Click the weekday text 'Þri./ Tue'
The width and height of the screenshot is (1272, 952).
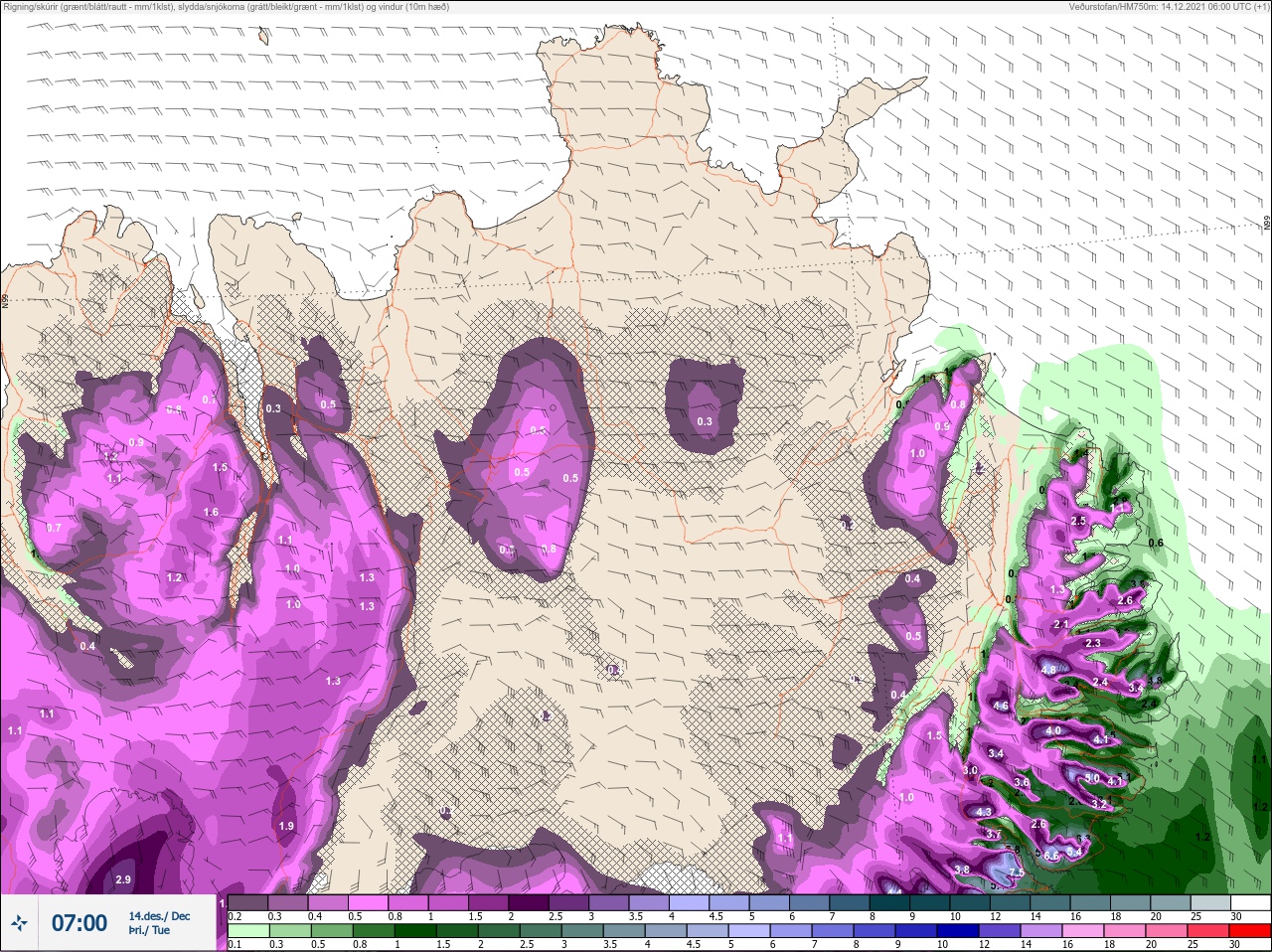(149, 930)
